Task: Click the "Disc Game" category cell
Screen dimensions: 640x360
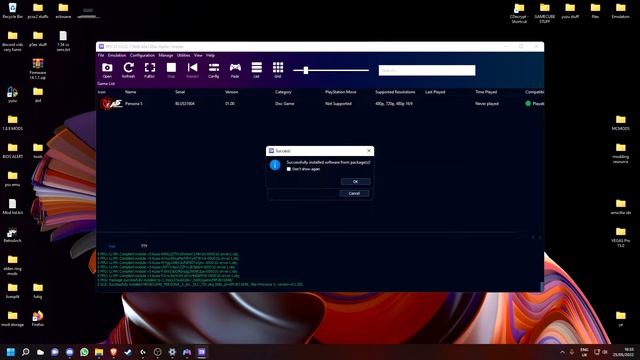Action: coord(284,104)
